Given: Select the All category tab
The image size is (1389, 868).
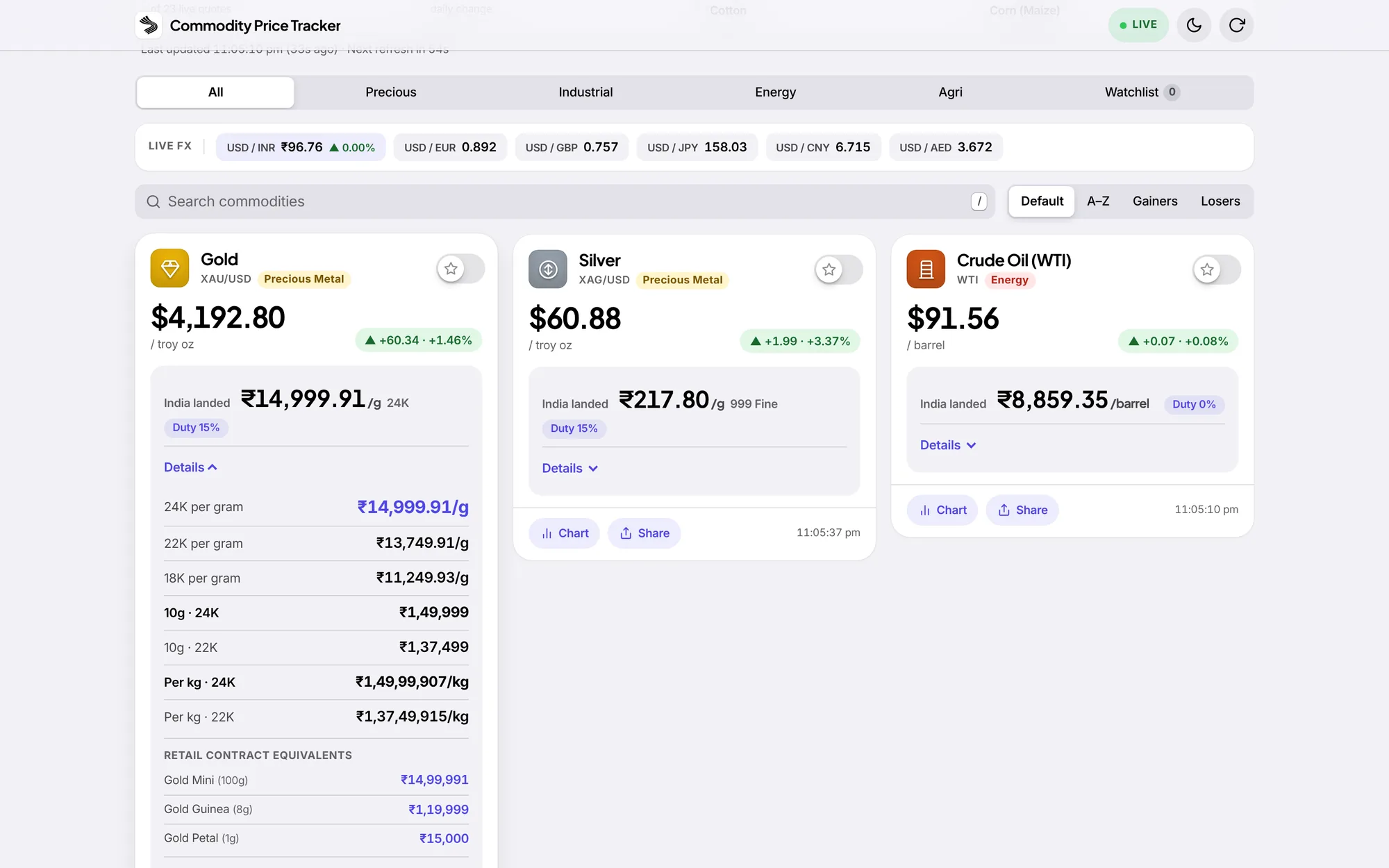Looking at the screenshot, I should click(215, 92).
